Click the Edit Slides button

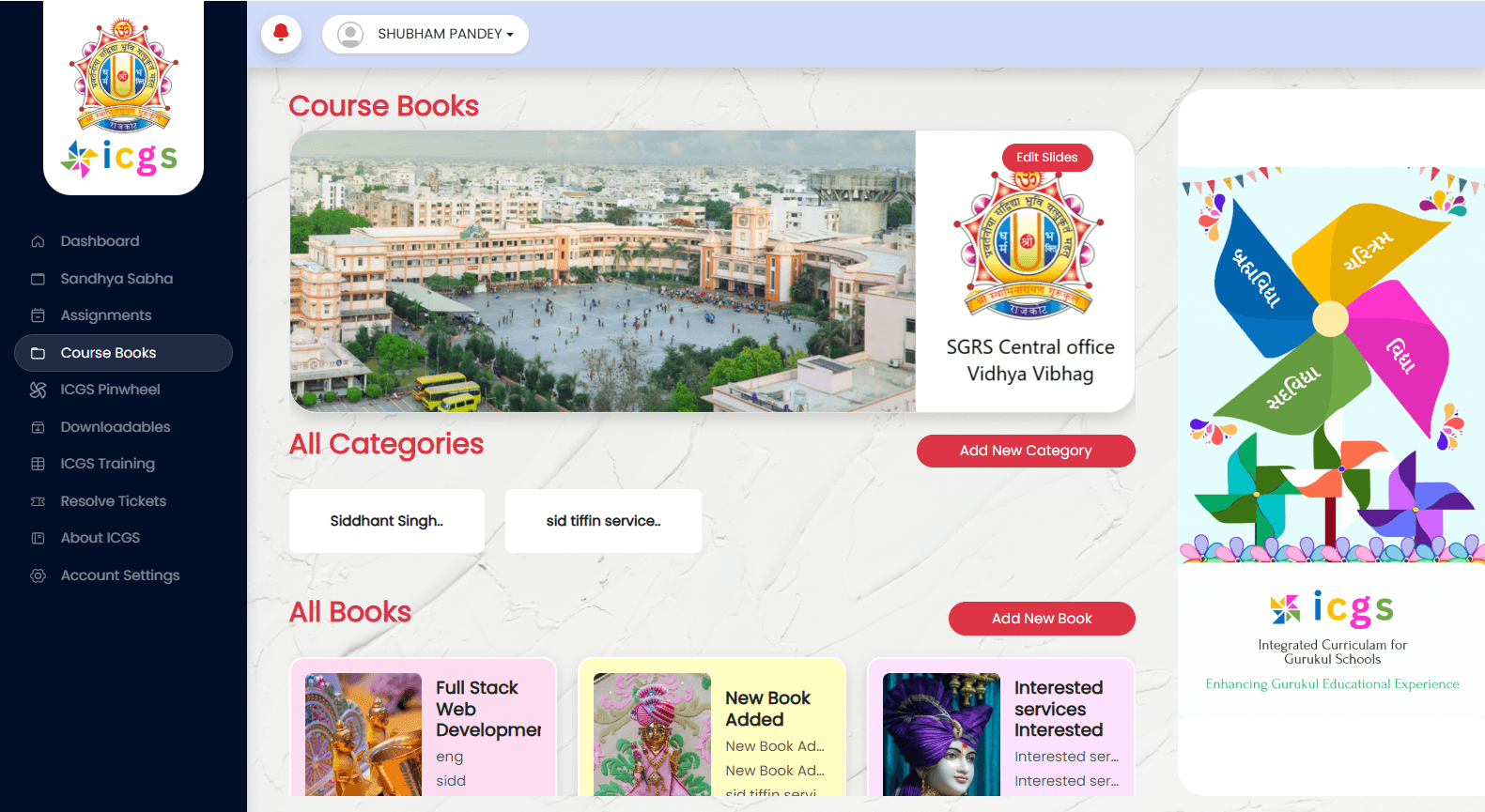[1047, 158]
